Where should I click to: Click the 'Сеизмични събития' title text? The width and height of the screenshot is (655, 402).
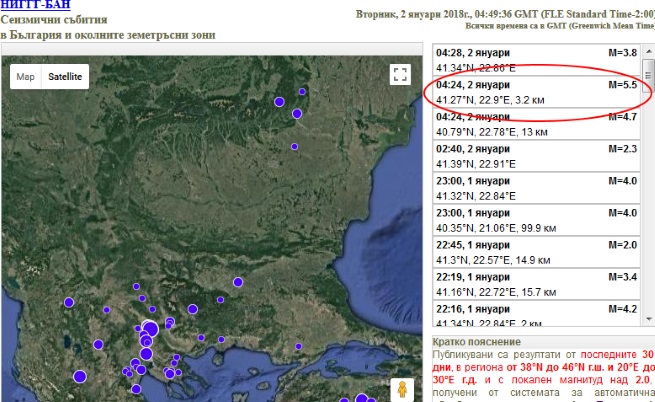[x=54, y=20]
